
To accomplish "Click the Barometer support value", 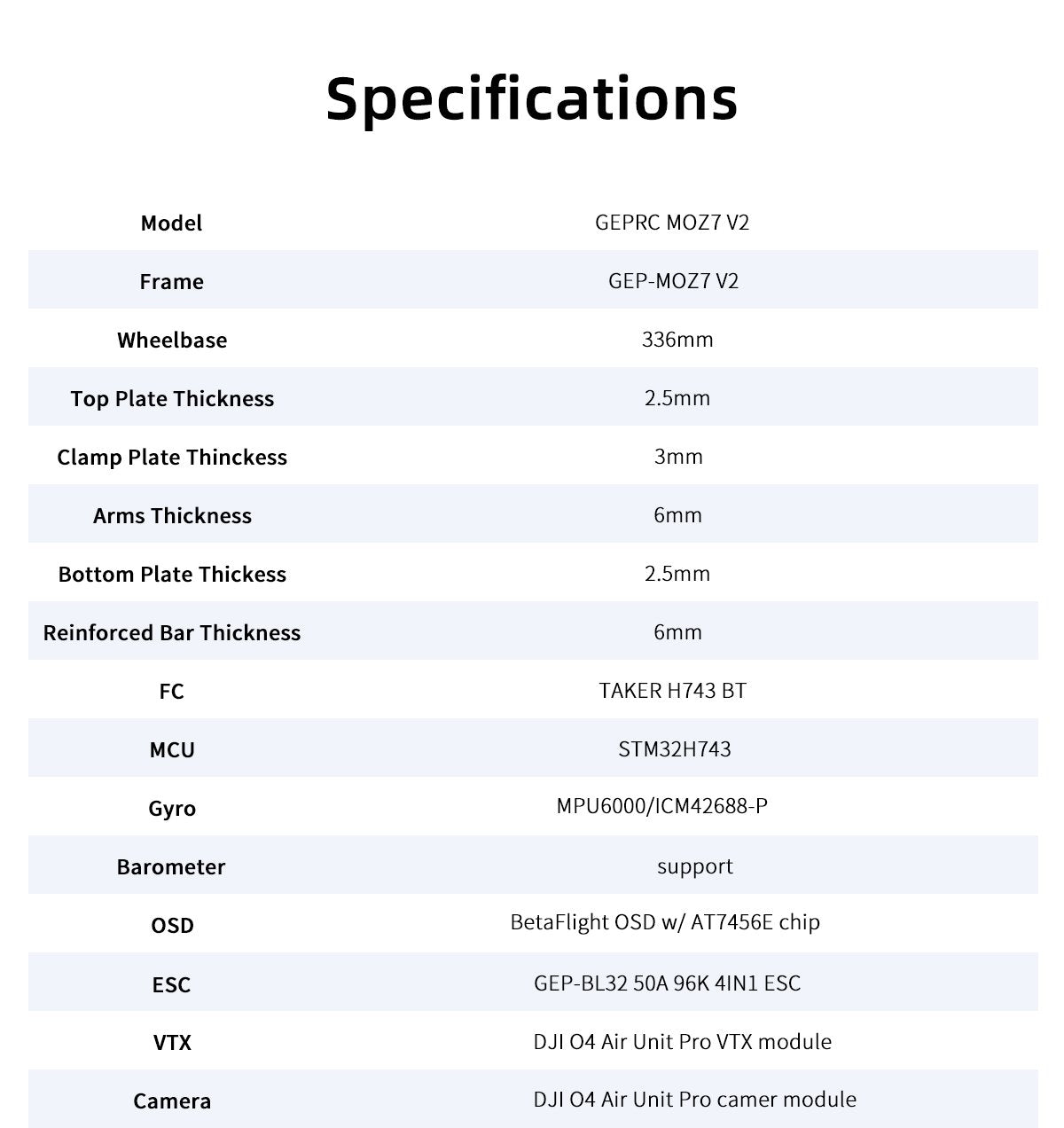I will point(695,866).
